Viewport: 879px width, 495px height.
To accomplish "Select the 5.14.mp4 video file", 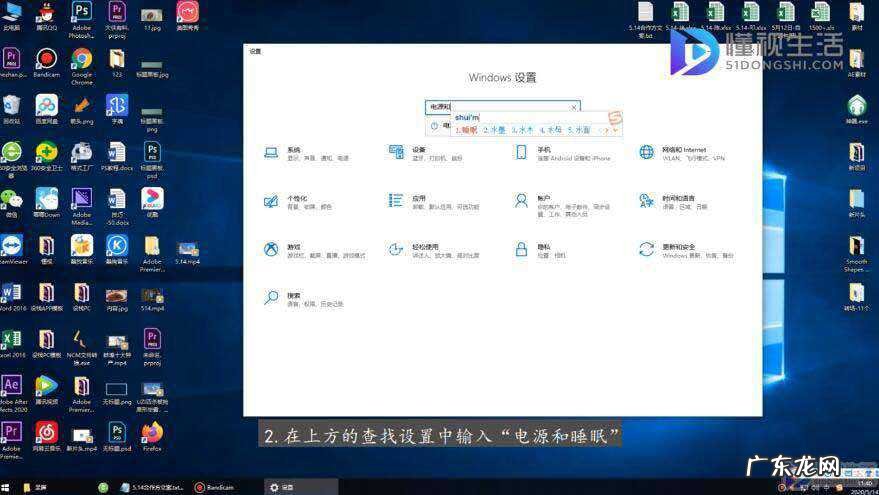I will tap(187, 252).
